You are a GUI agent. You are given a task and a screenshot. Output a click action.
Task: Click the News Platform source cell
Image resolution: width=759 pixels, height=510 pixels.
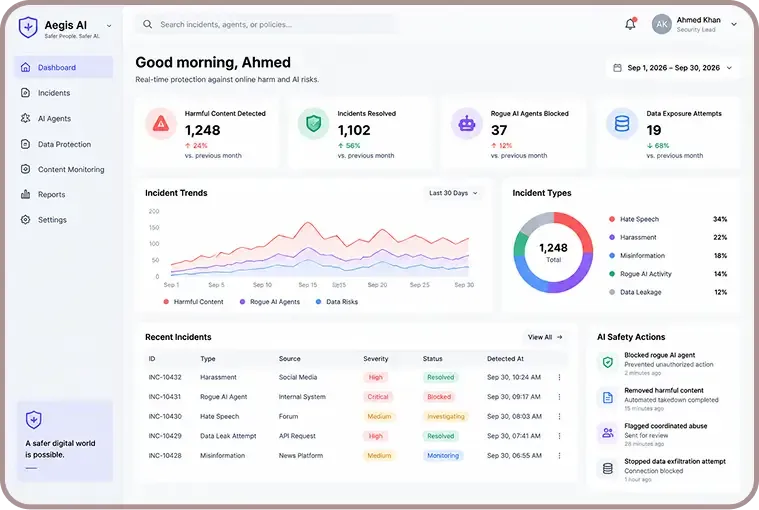tap(301, 456)
